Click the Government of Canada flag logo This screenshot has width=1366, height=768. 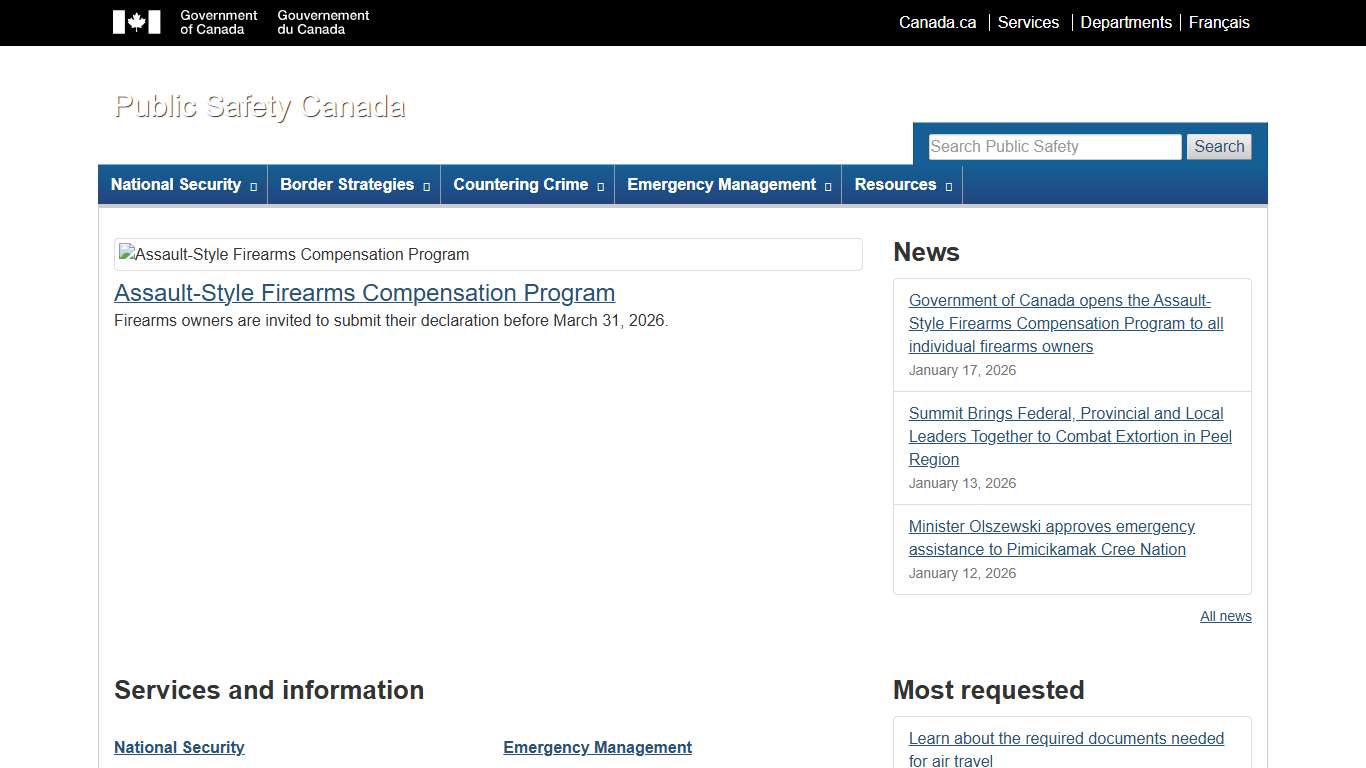click(137, 22)
